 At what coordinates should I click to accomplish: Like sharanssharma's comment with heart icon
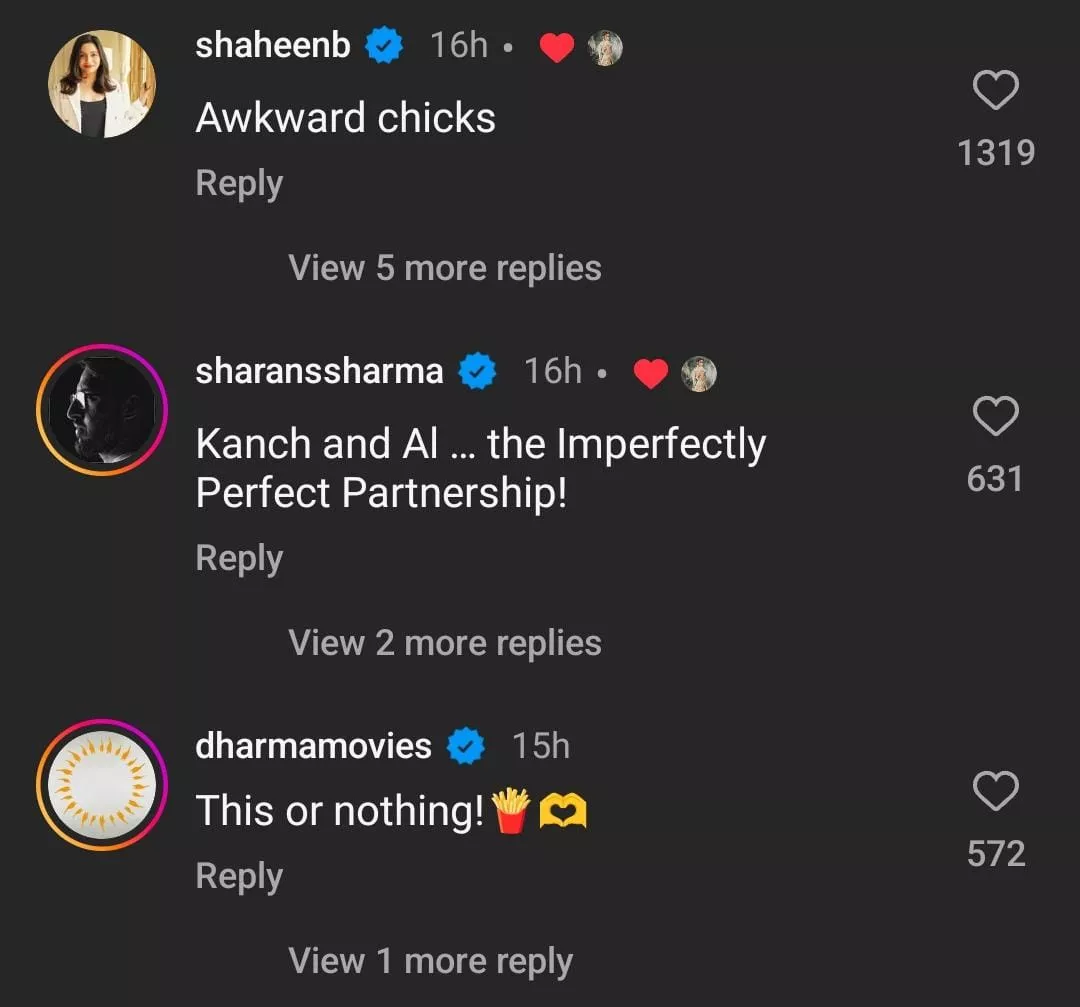[x=995, y=417]
